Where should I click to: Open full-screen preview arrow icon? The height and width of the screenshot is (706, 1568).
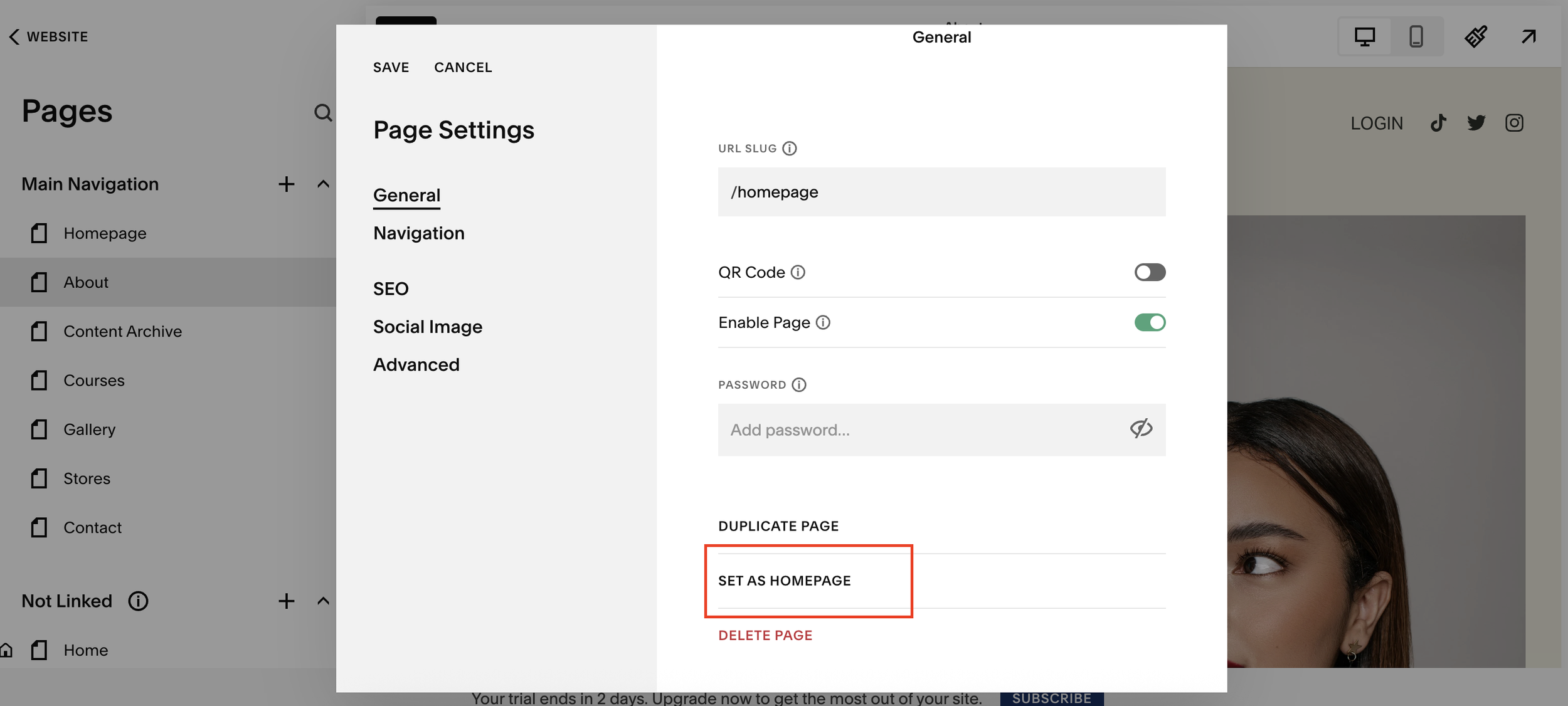pyautogui.click(x=1528, y=36)
